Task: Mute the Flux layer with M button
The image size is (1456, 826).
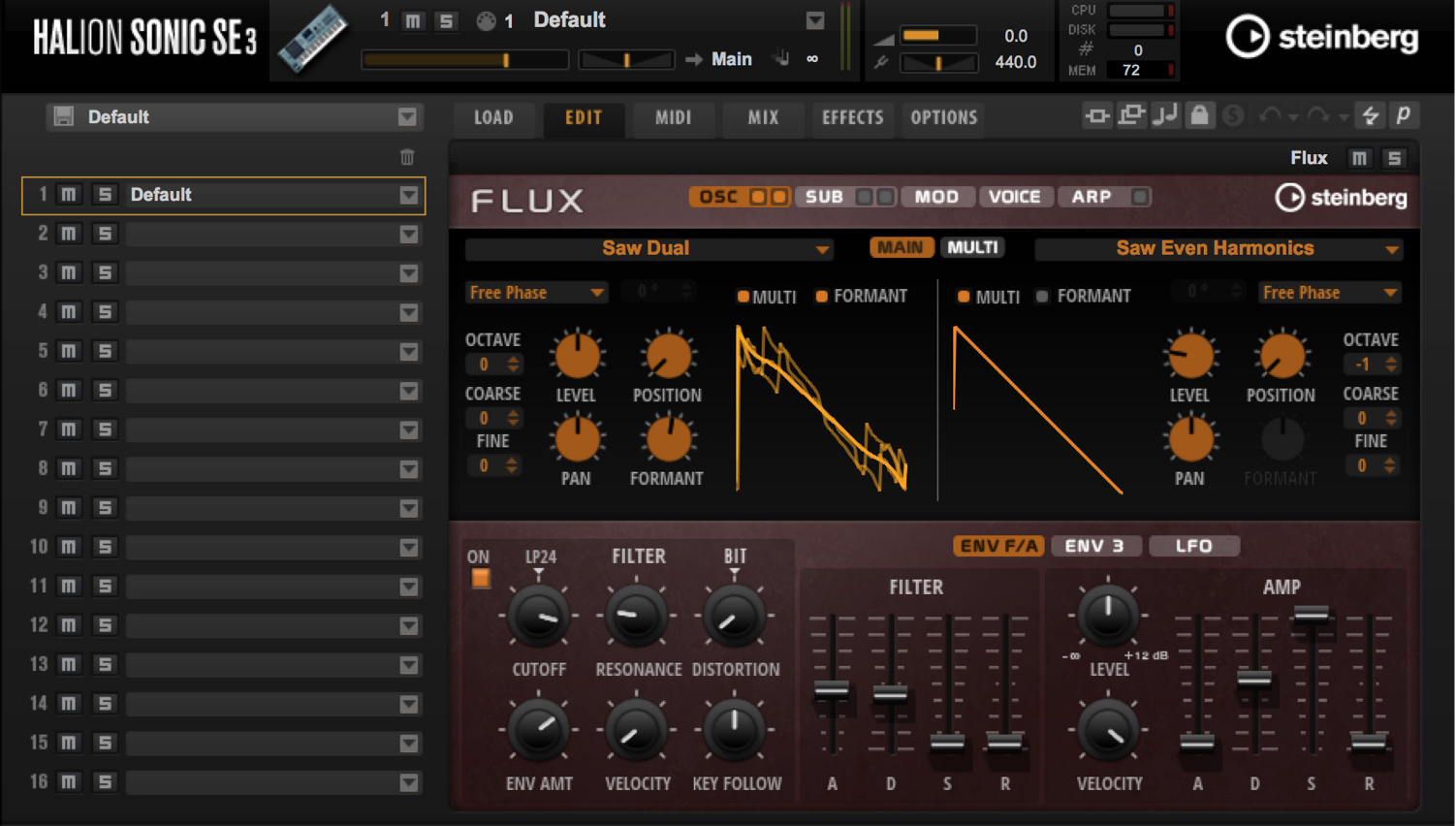Action: [1360, 158]
